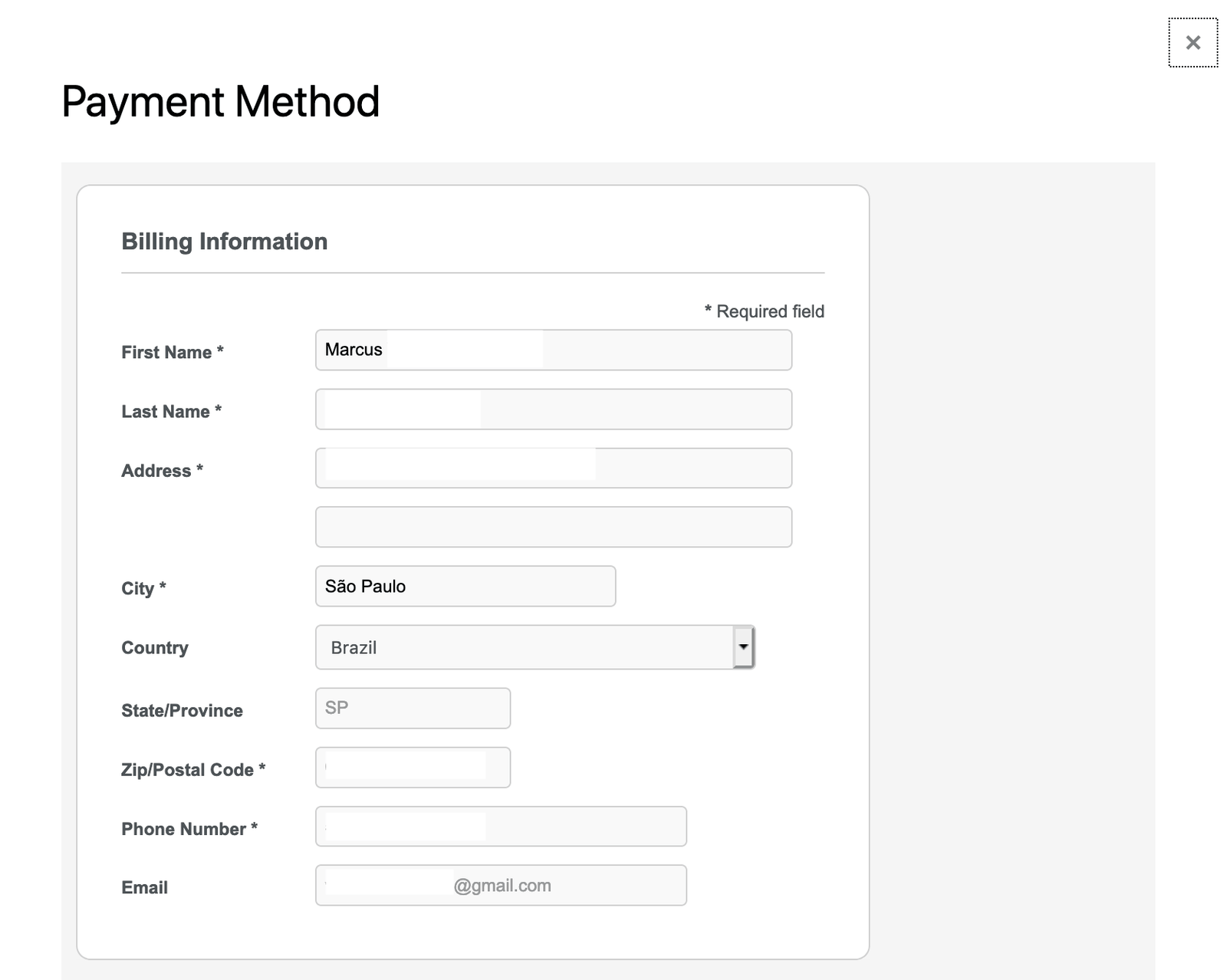Click the "Email" label text
The height and width of the screenshot is (980, 1227).
[x=144, y=888]
